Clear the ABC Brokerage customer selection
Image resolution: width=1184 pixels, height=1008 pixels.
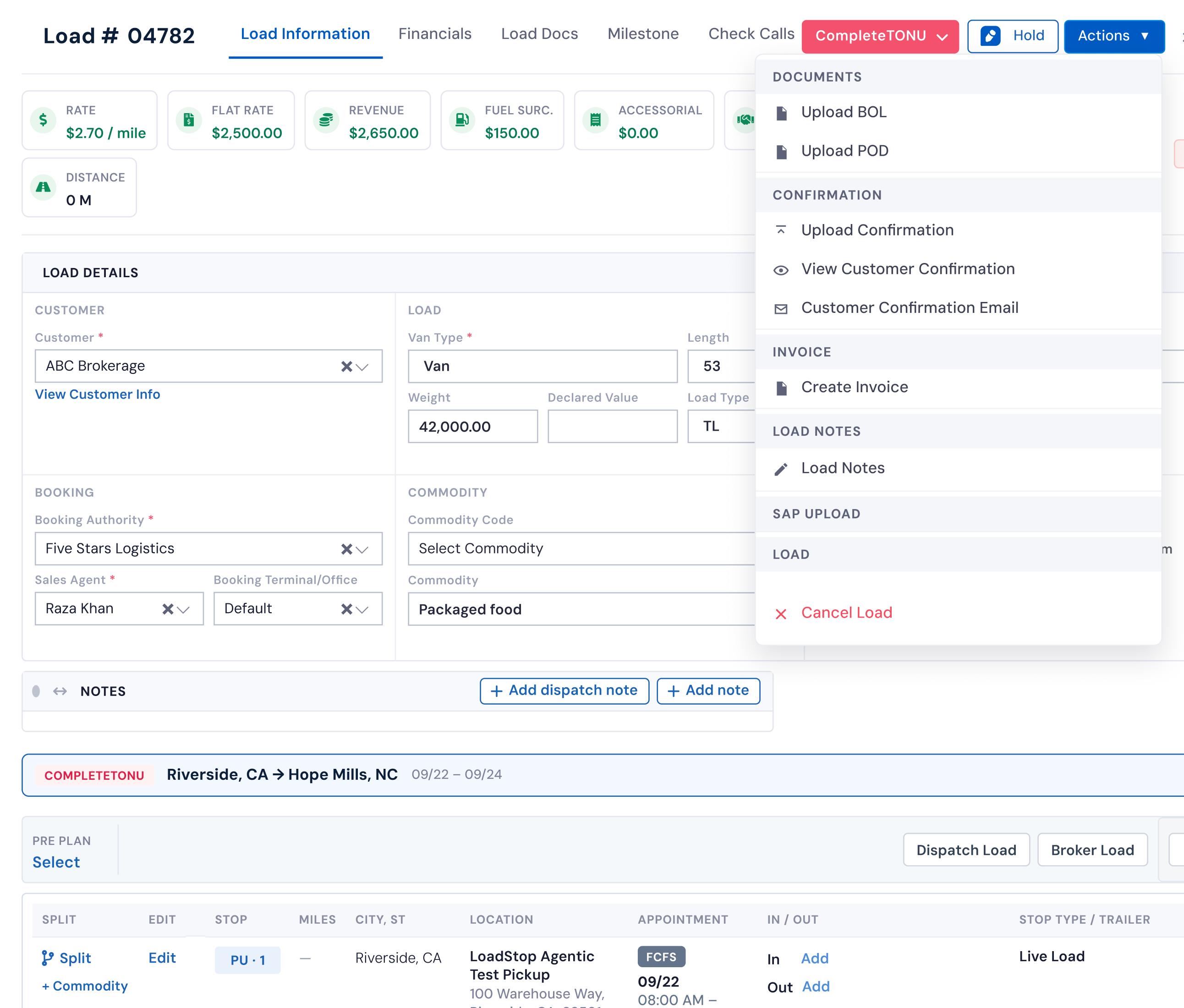pos(346,366)
